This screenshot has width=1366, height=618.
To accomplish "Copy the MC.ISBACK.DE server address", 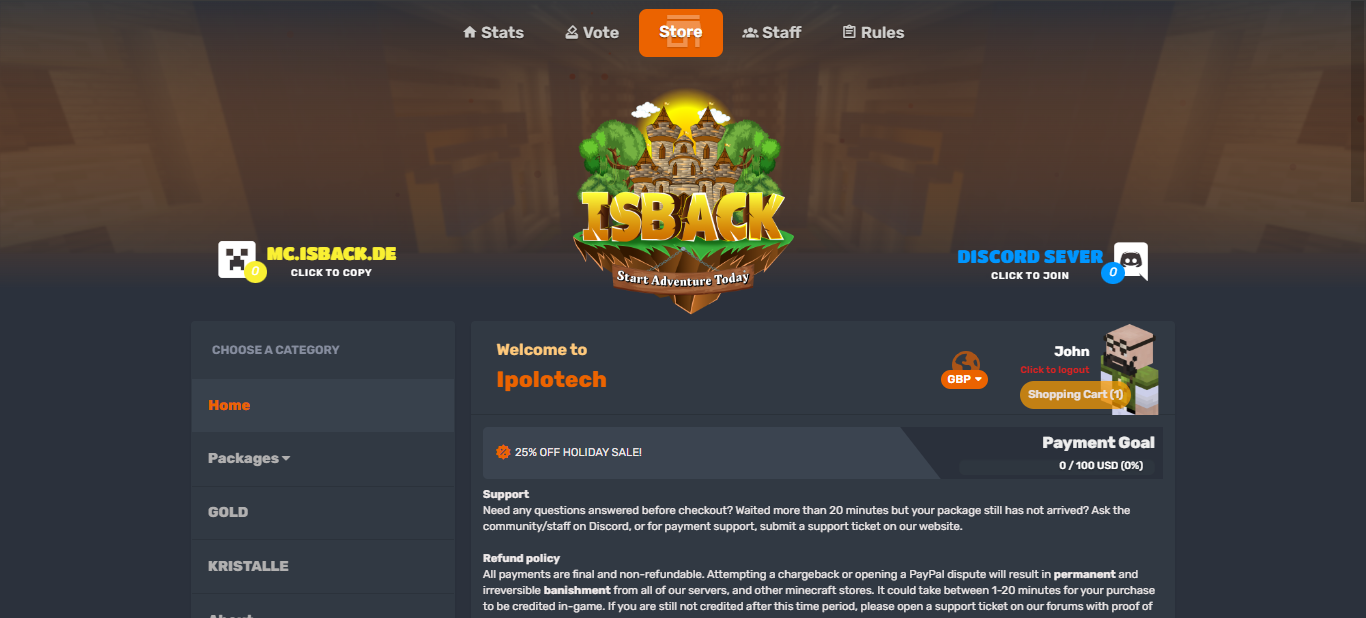I will point(331,254).
